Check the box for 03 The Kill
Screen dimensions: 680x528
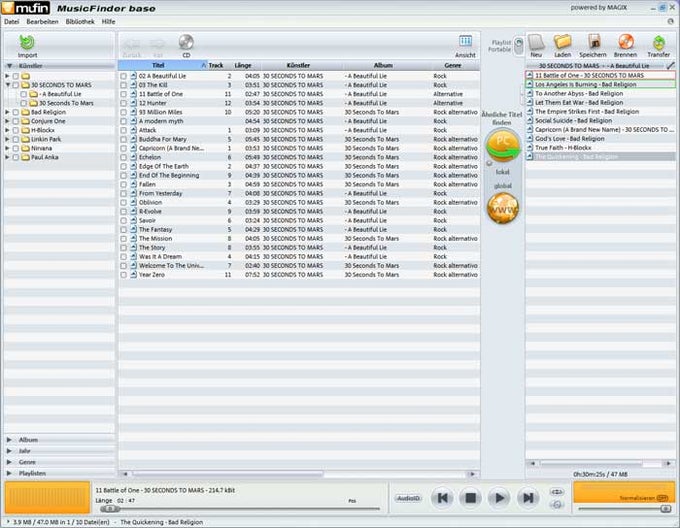point(124,85)
